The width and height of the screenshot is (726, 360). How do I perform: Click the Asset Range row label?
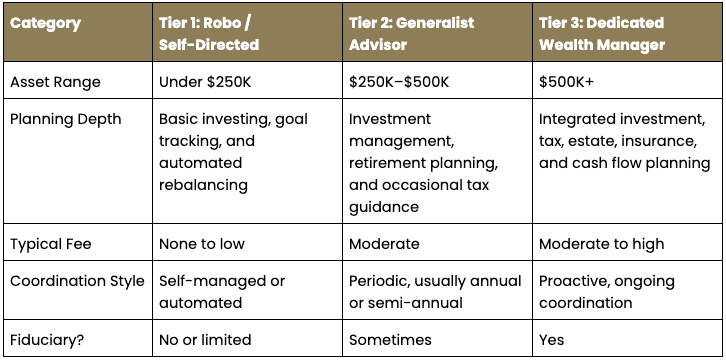point(78,80)
